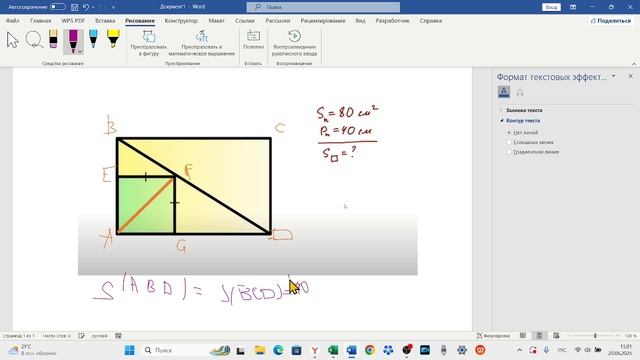Open Excel from the taskbar
The width and height of the screenshot is (640, 360).
pyautogui.click(x=333, y=350)
